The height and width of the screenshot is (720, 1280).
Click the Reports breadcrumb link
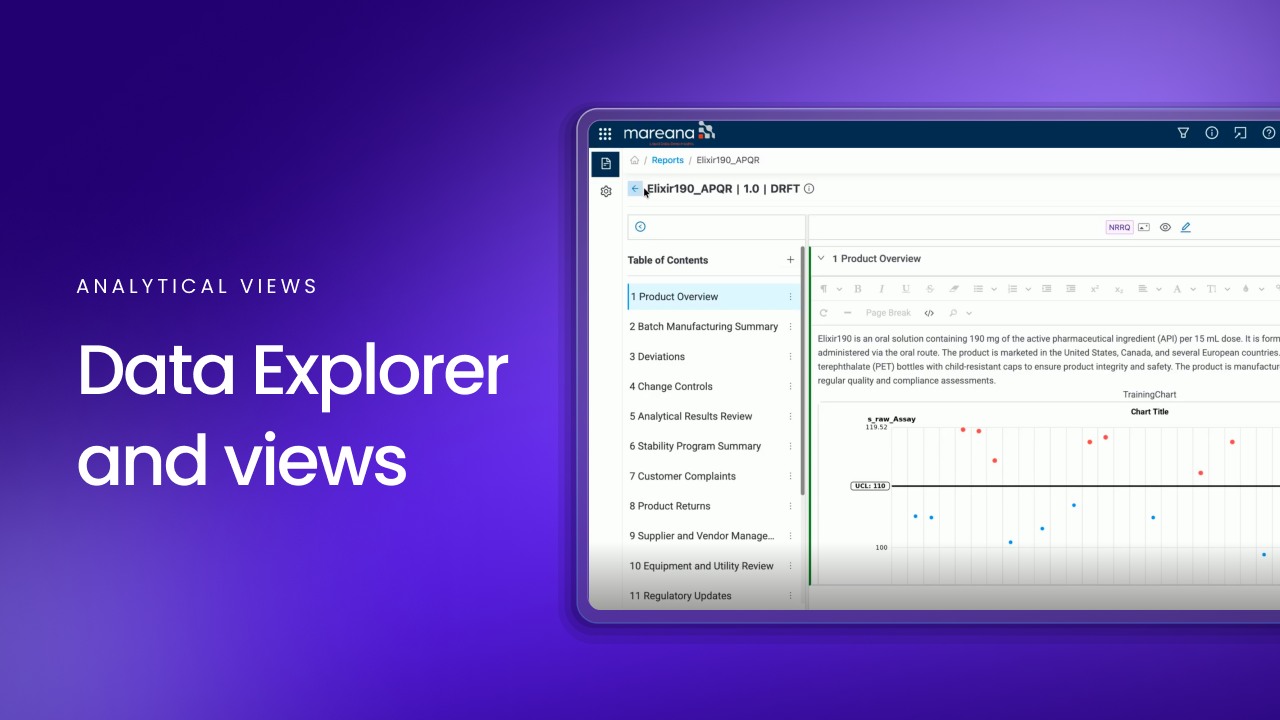(668, 160)
